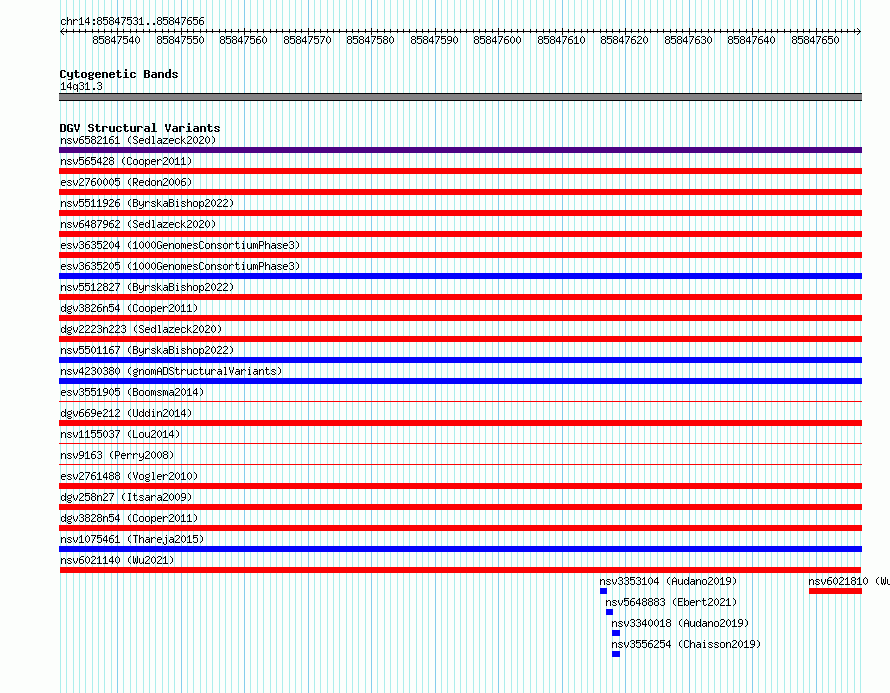The width and height of the screenshot is (890, 693).
Task: Click the dgv669e212 (Uddin2014) variant label
Action: [x=126, y=413]
